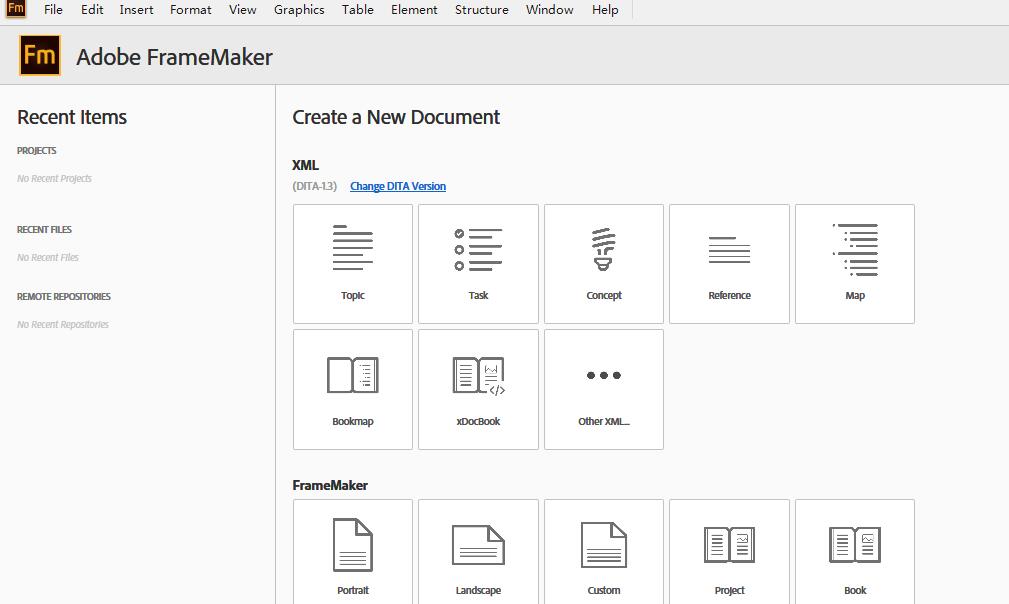Create a new xDocBook document
Image resolution: width=1009 pixels, height=604 pixels.
pos(478,389)
